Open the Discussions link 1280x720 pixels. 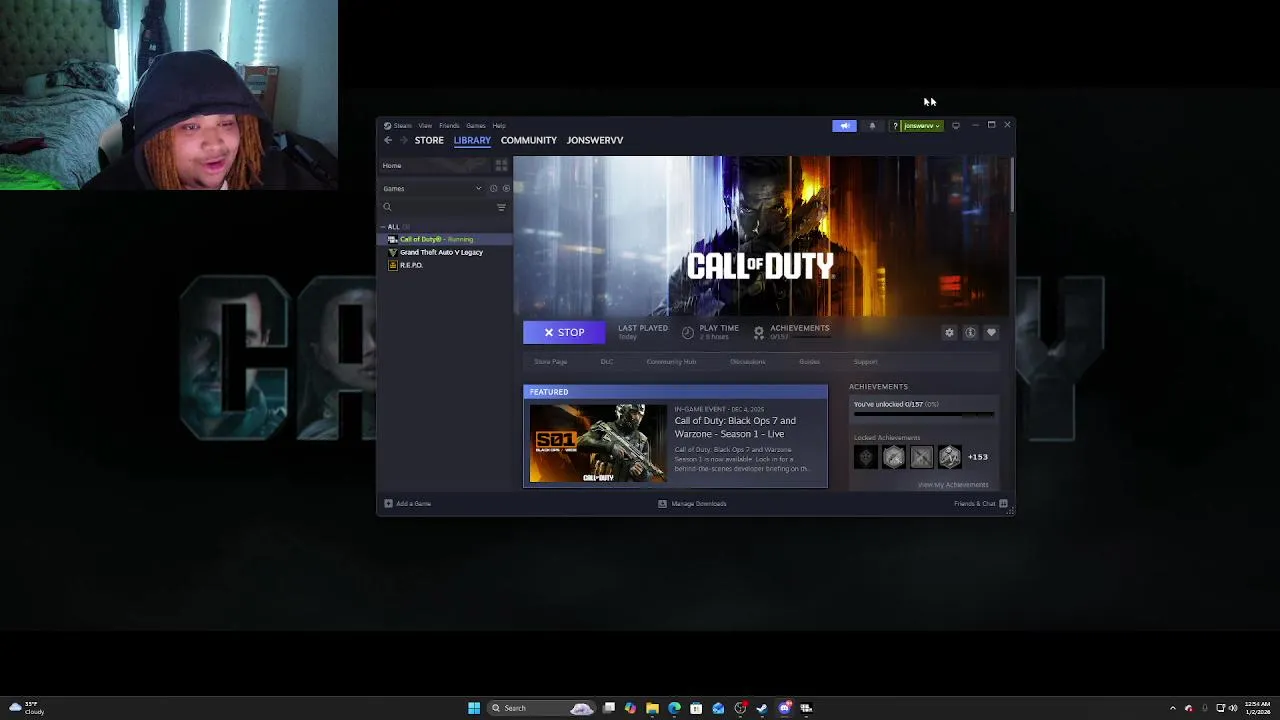pos(747,362)
